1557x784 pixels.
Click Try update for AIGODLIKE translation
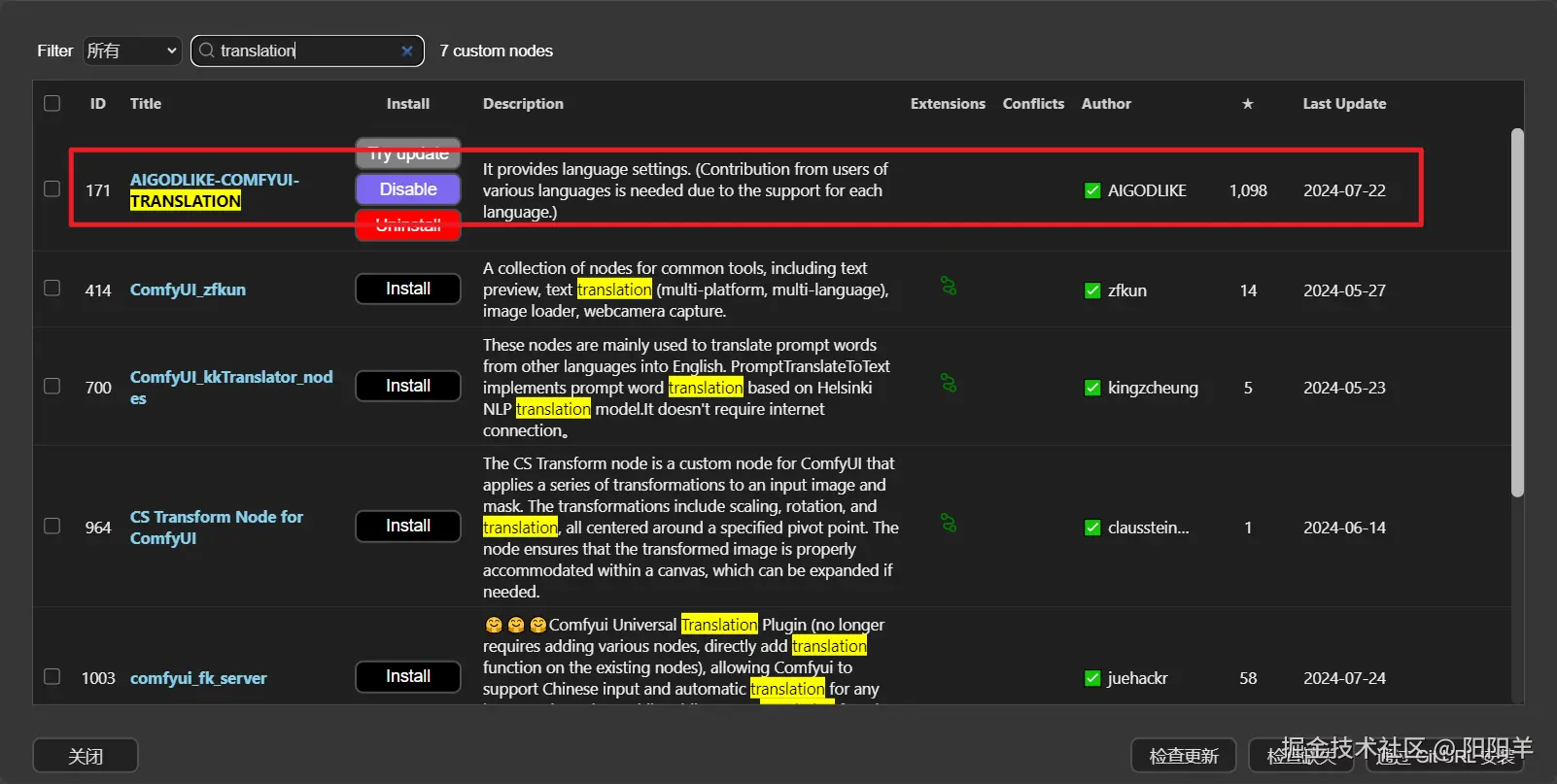point(408,154)
